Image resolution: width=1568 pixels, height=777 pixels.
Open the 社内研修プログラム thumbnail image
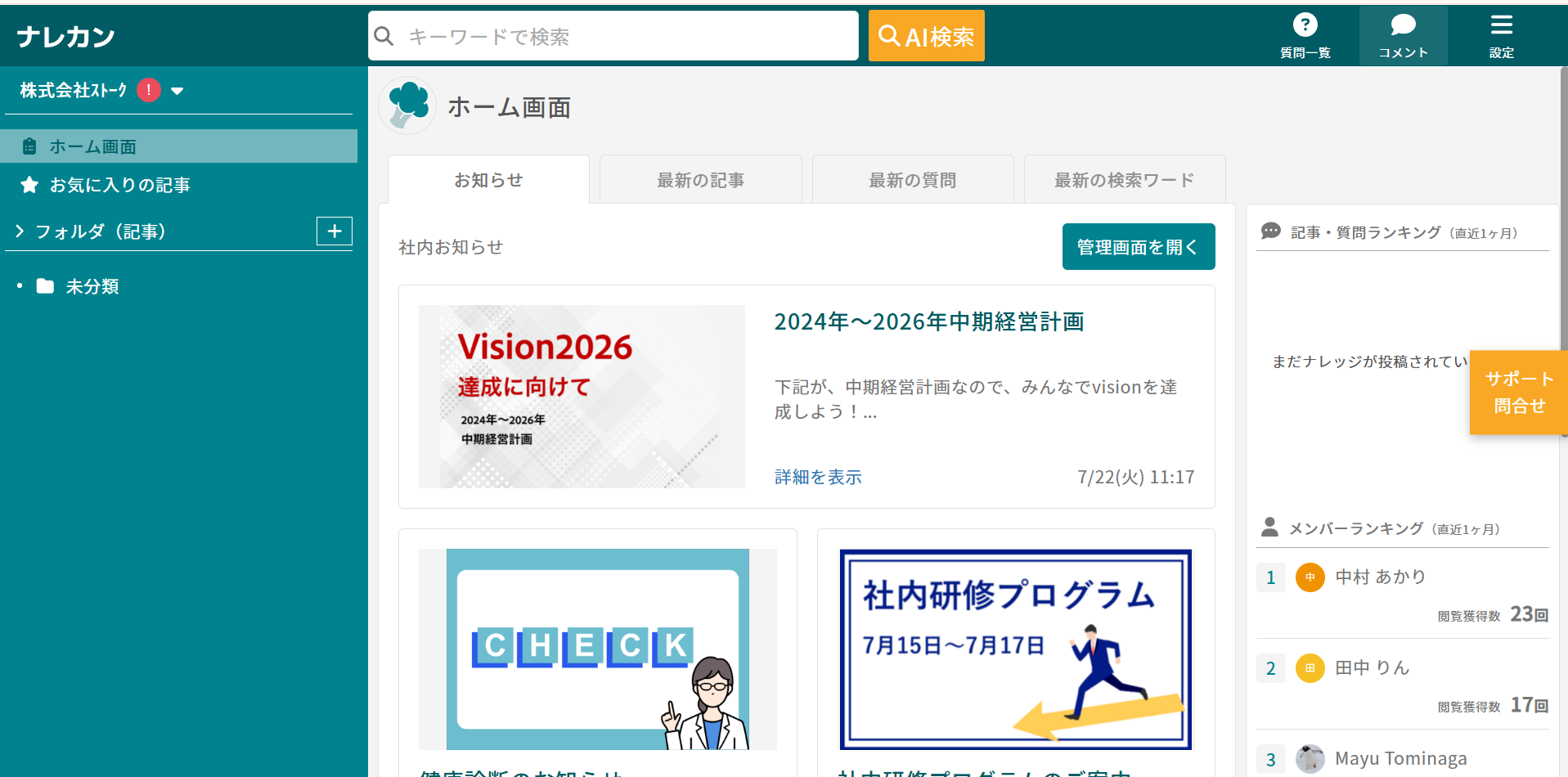point(1015,649)
